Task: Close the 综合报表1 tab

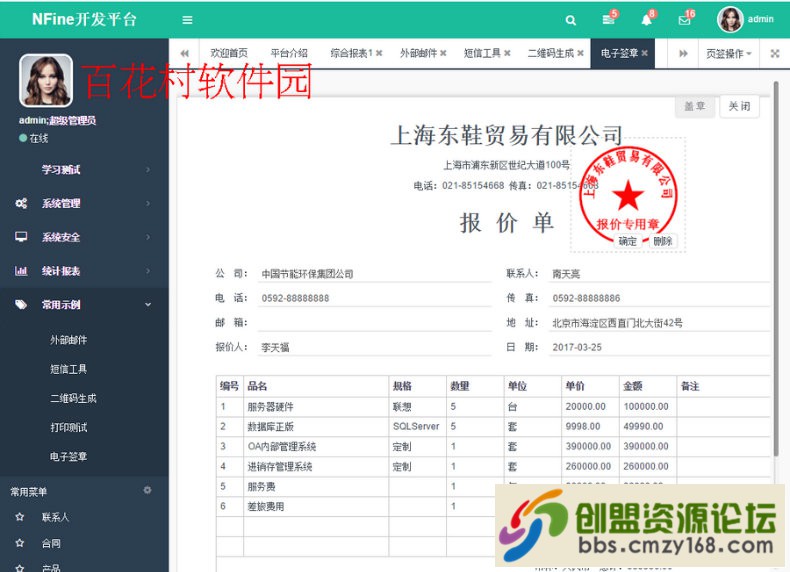Action: (379, 53)
